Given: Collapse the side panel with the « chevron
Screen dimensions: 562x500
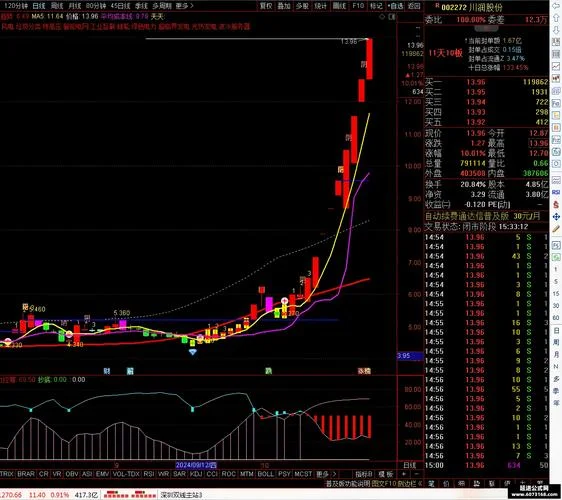Looking at the screenshot, I should pyautogui.click(x=420, y=484).
